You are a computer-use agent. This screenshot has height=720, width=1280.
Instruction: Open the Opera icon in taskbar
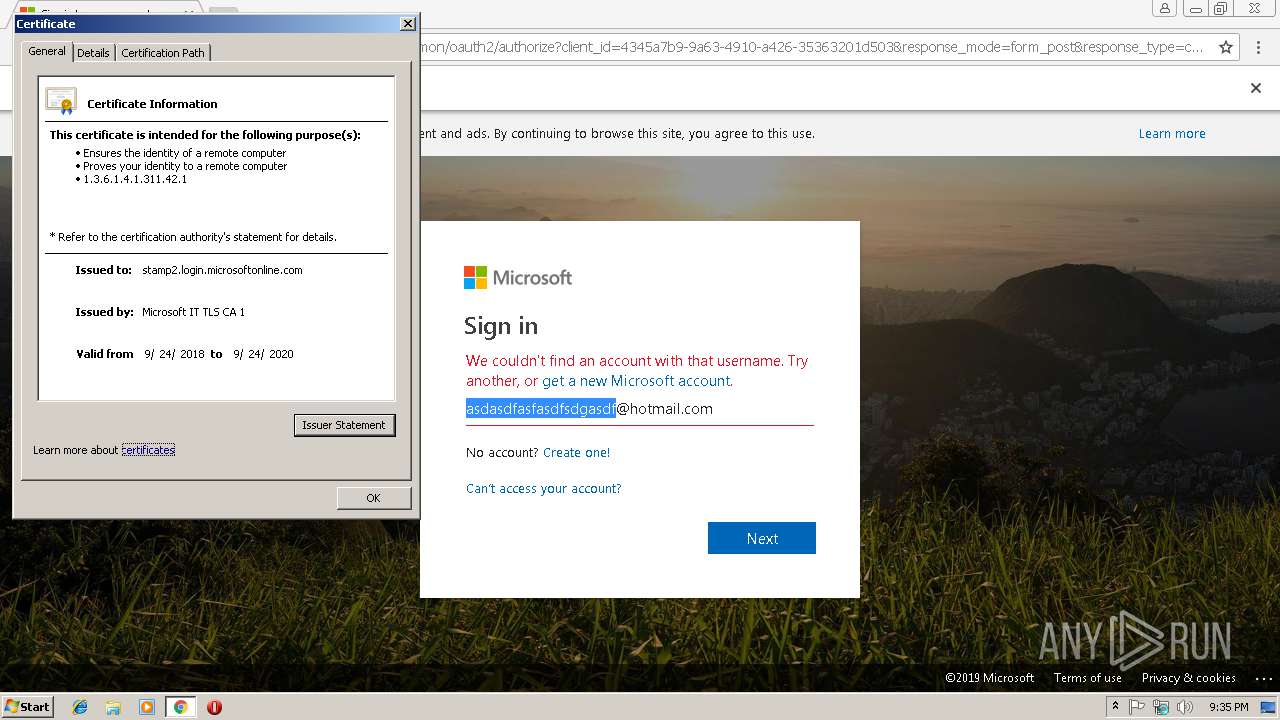[x=214, y=707]
